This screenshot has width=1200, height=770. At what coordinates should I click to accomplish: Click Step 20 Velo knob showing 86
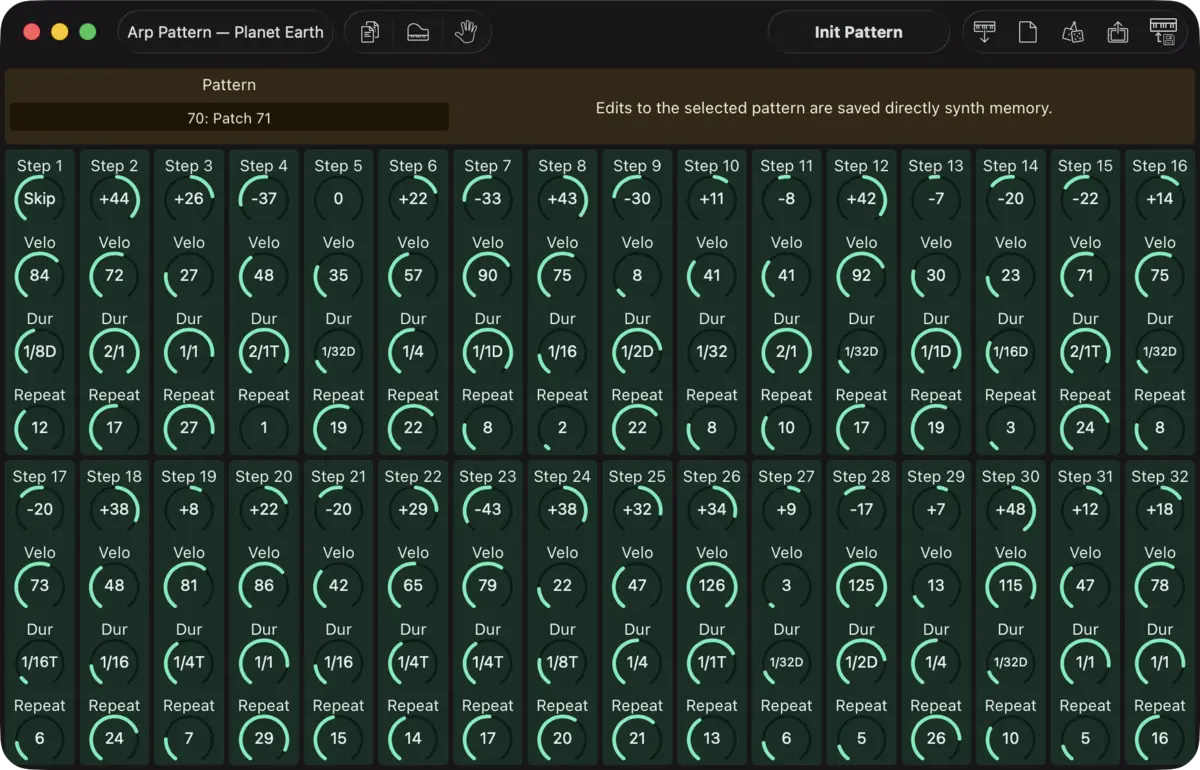264,586
